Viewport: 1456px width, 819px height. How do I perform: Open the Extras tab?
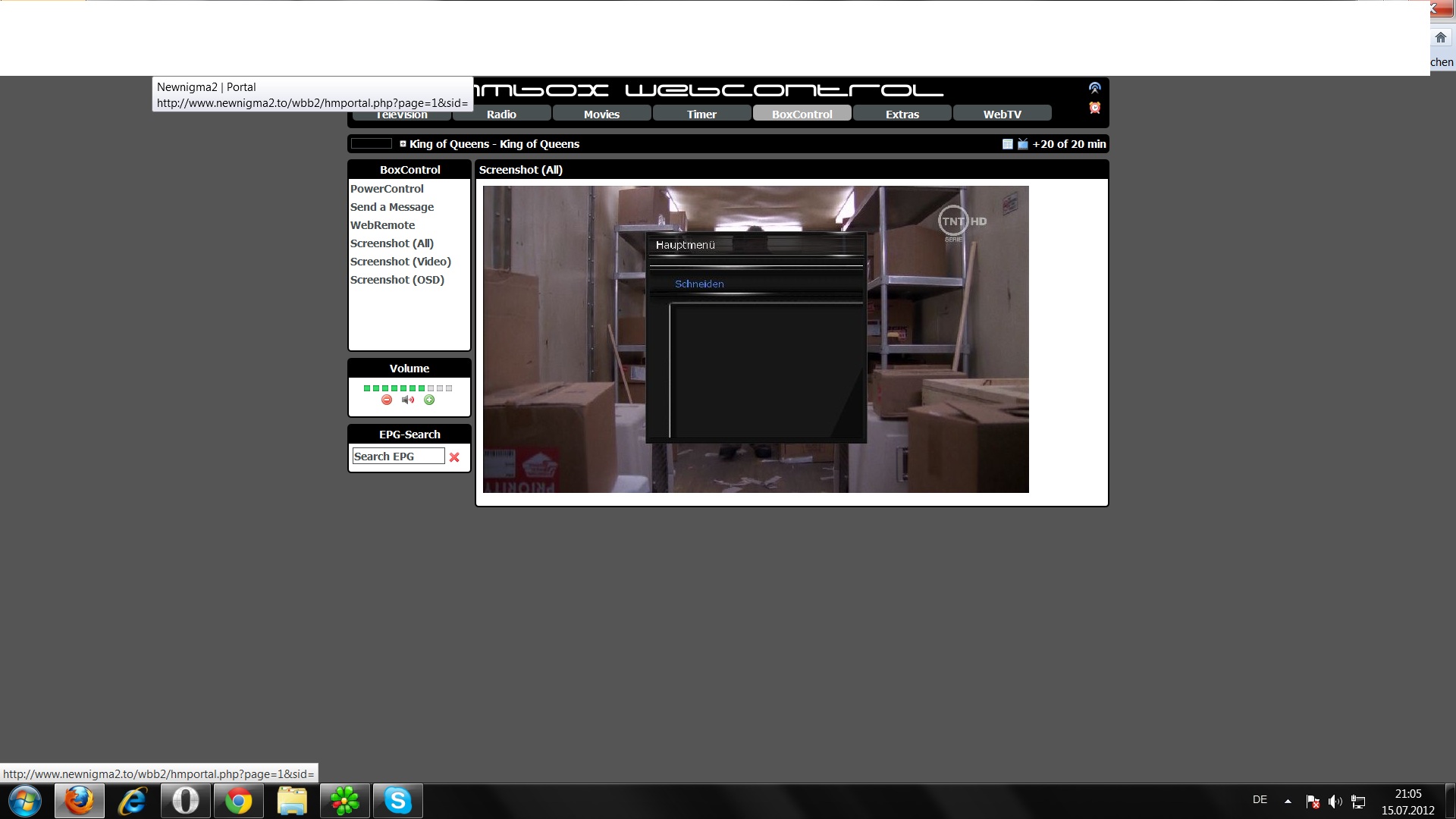[902, 114]
